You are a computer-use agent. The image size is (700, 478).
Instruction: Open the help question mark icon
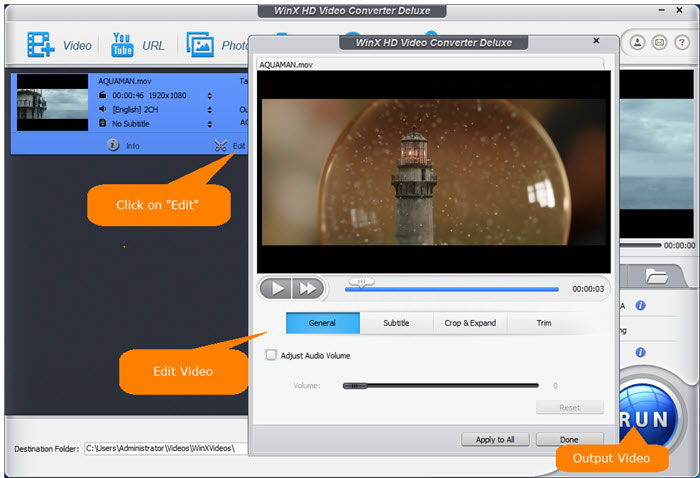682,42
